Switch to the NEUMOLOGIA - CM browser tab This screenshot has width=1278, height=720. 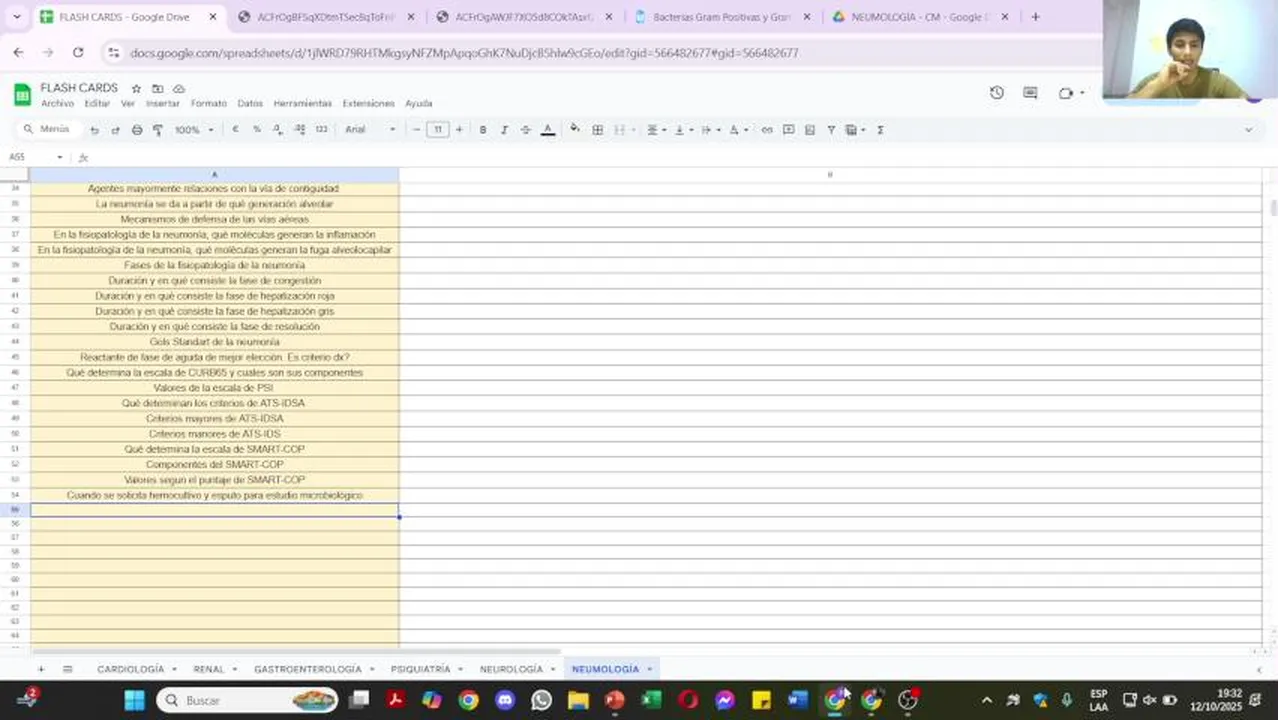point(920,17)
